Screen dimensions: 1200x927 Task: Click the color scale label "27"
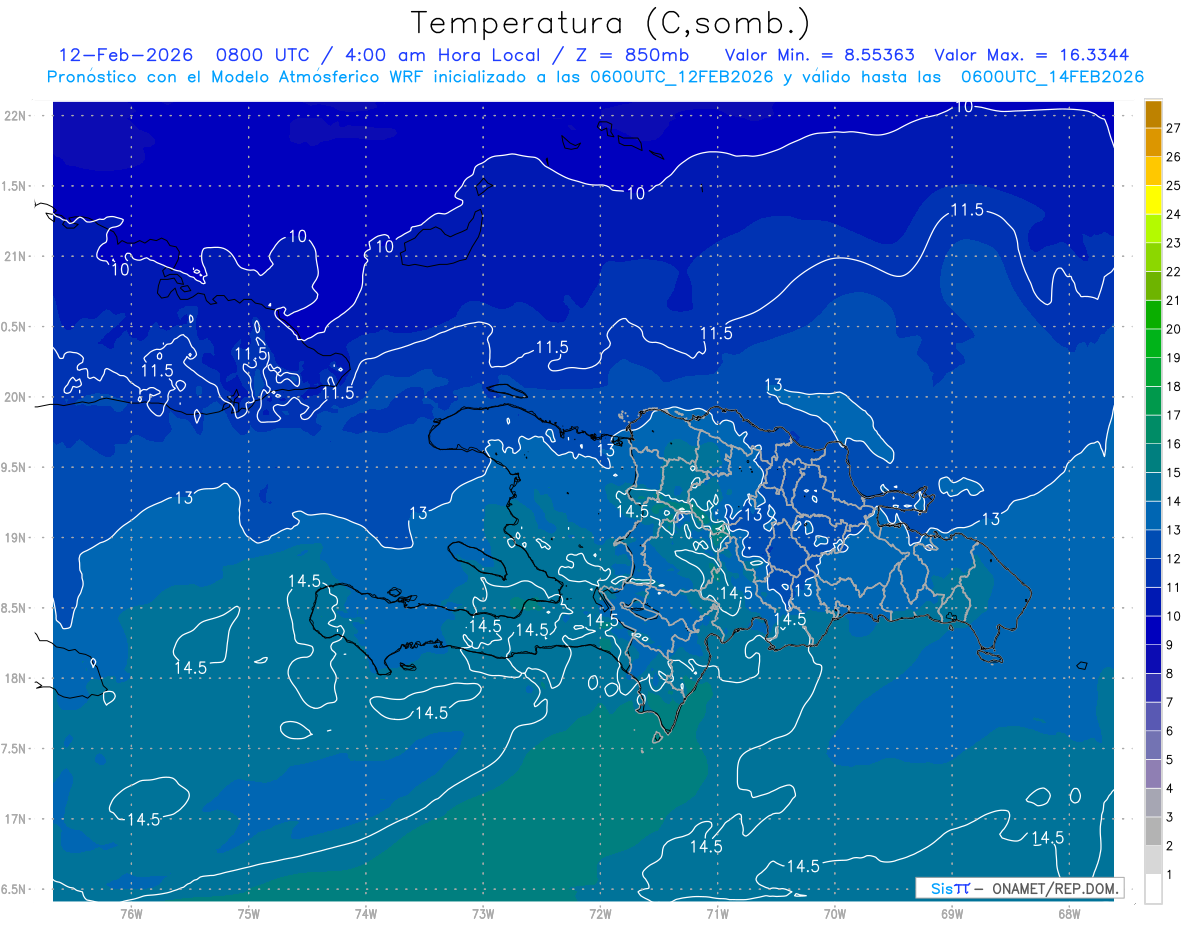click(x=1173, y=128)
